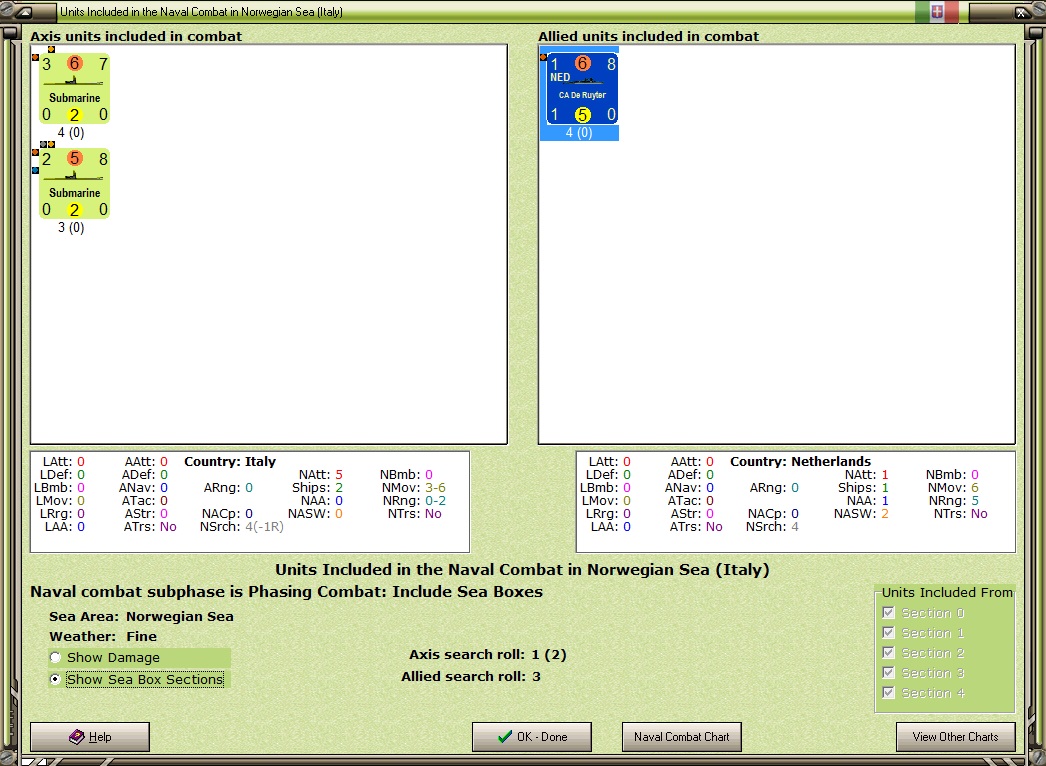Open View Other Charts
Image resolution: width=1046 pixels, height=766 pixels.
[955, 737]
